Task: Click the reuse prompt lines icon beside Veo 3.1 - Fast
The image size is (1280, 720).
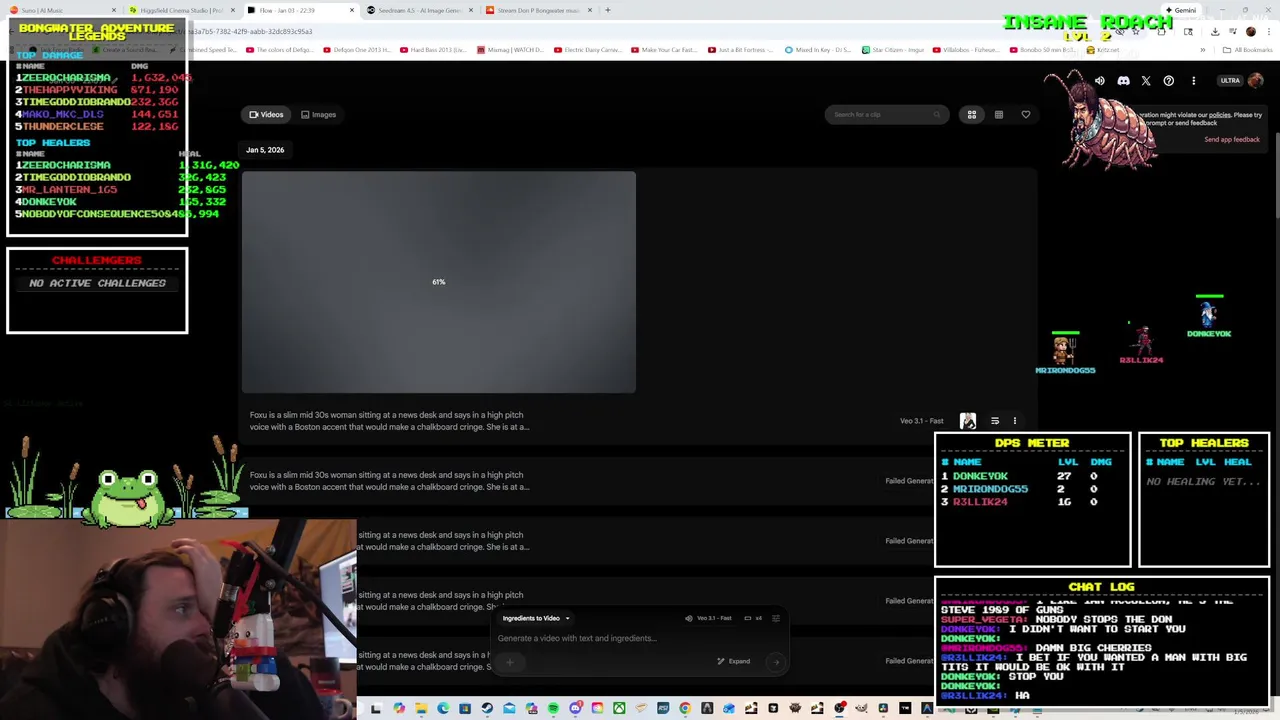Action: coord(995,421)
